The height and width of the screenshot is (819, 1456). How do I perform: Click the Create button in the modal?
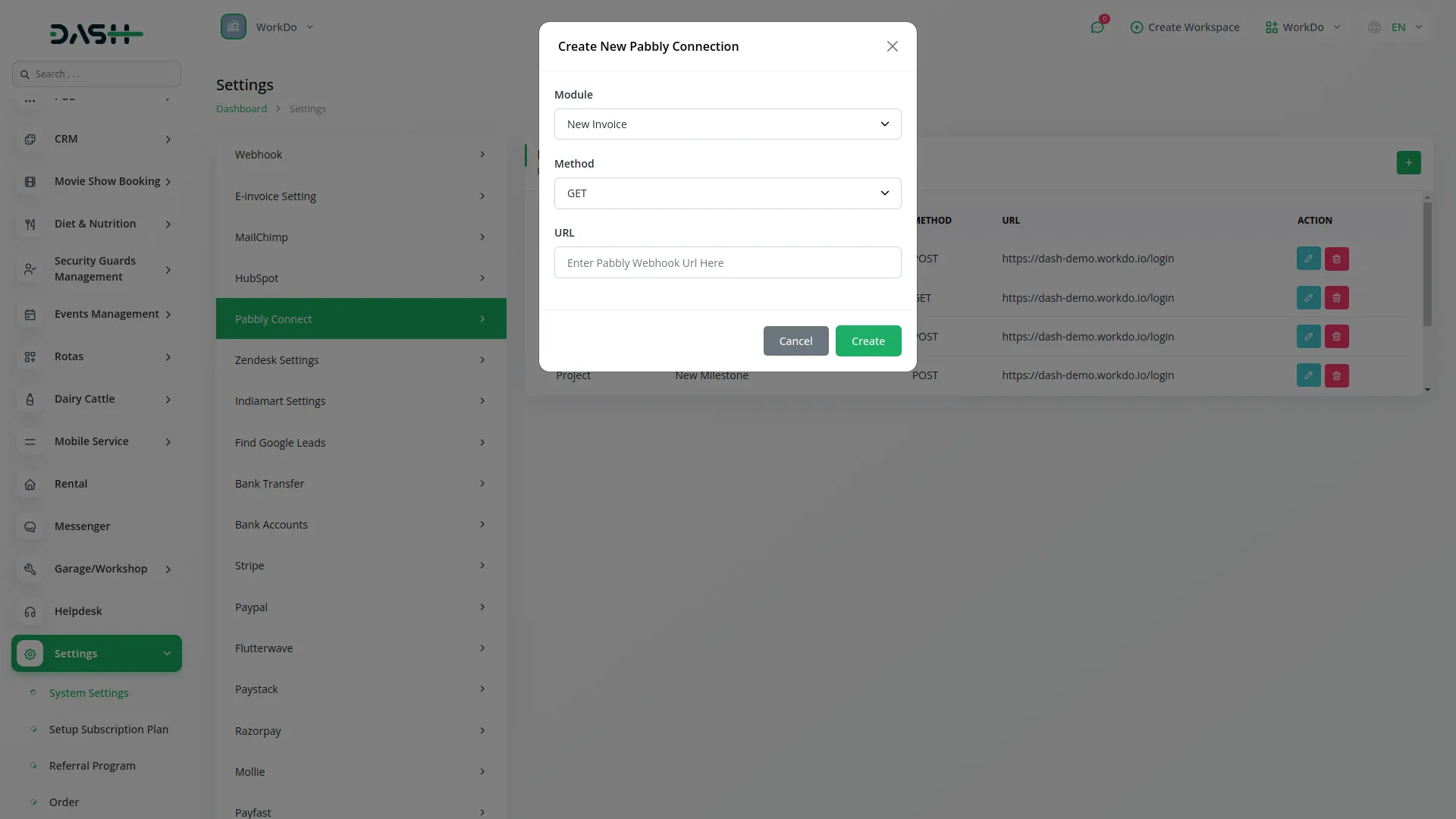868,340
